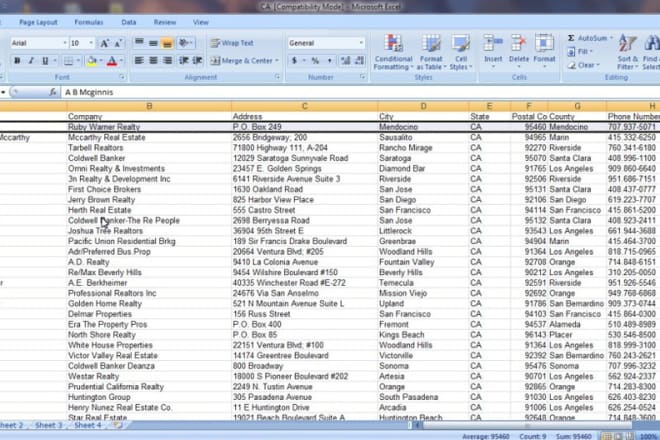Select column C header
660x440 pixels.
[x=304, y=106]
